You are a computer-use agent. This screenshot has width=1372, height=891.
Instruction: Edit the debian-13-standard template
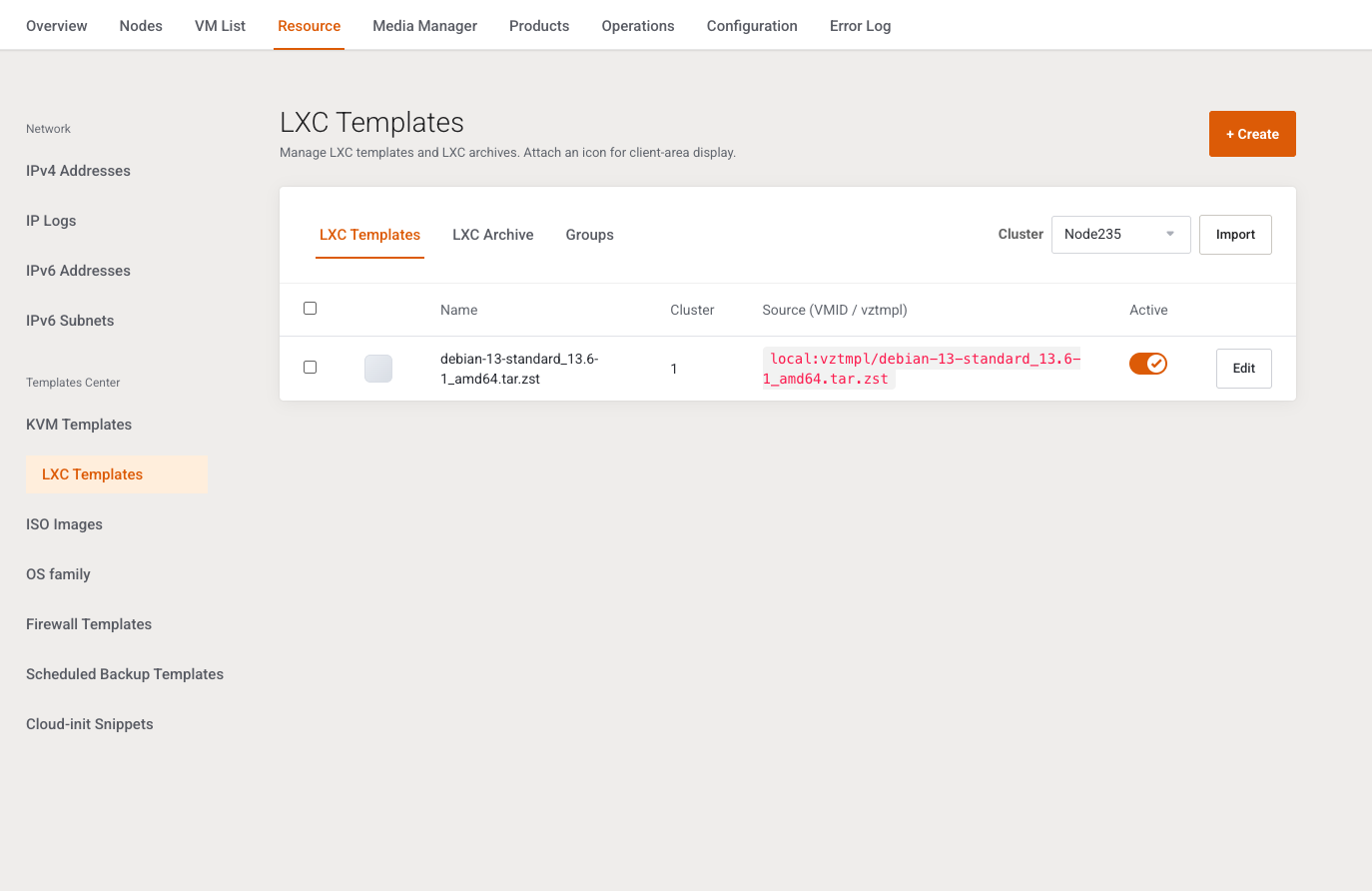pos(1244,369)
